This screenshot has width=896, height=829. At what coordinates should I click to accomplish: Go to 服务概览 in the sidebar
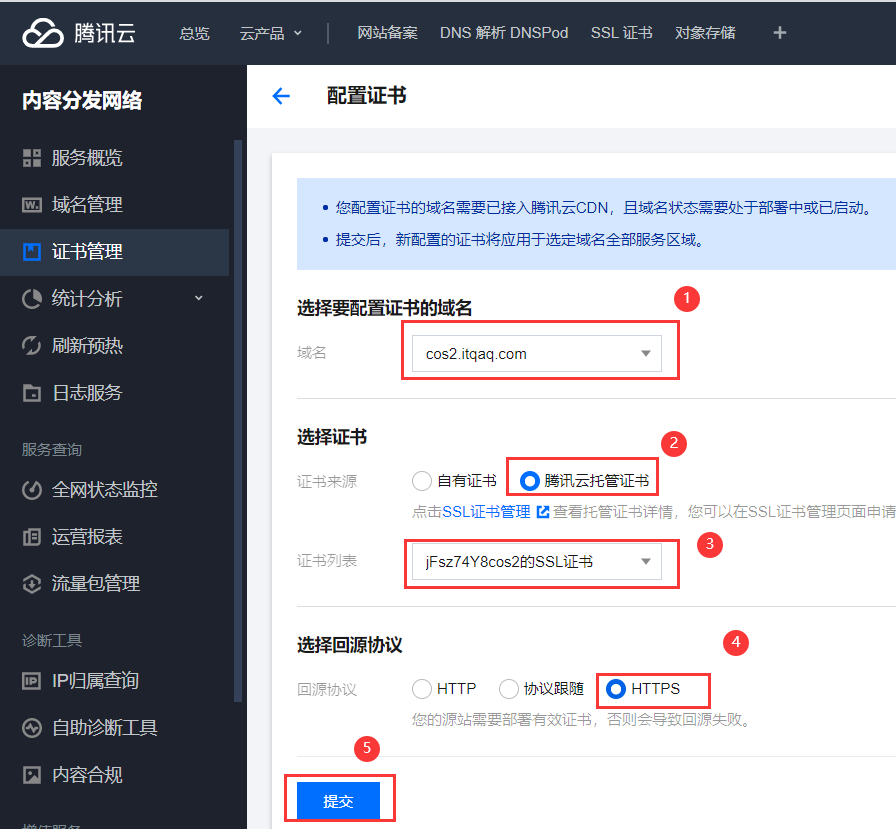click(x=114, y=158)
